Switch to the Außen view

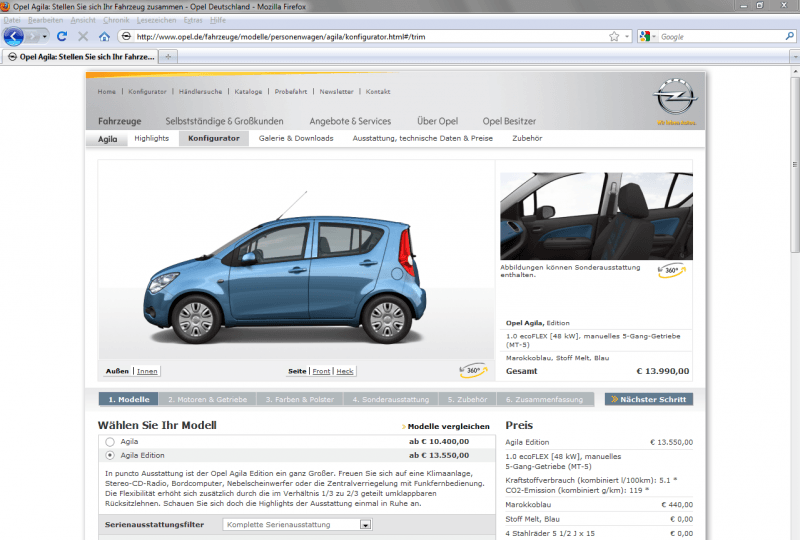117,371
